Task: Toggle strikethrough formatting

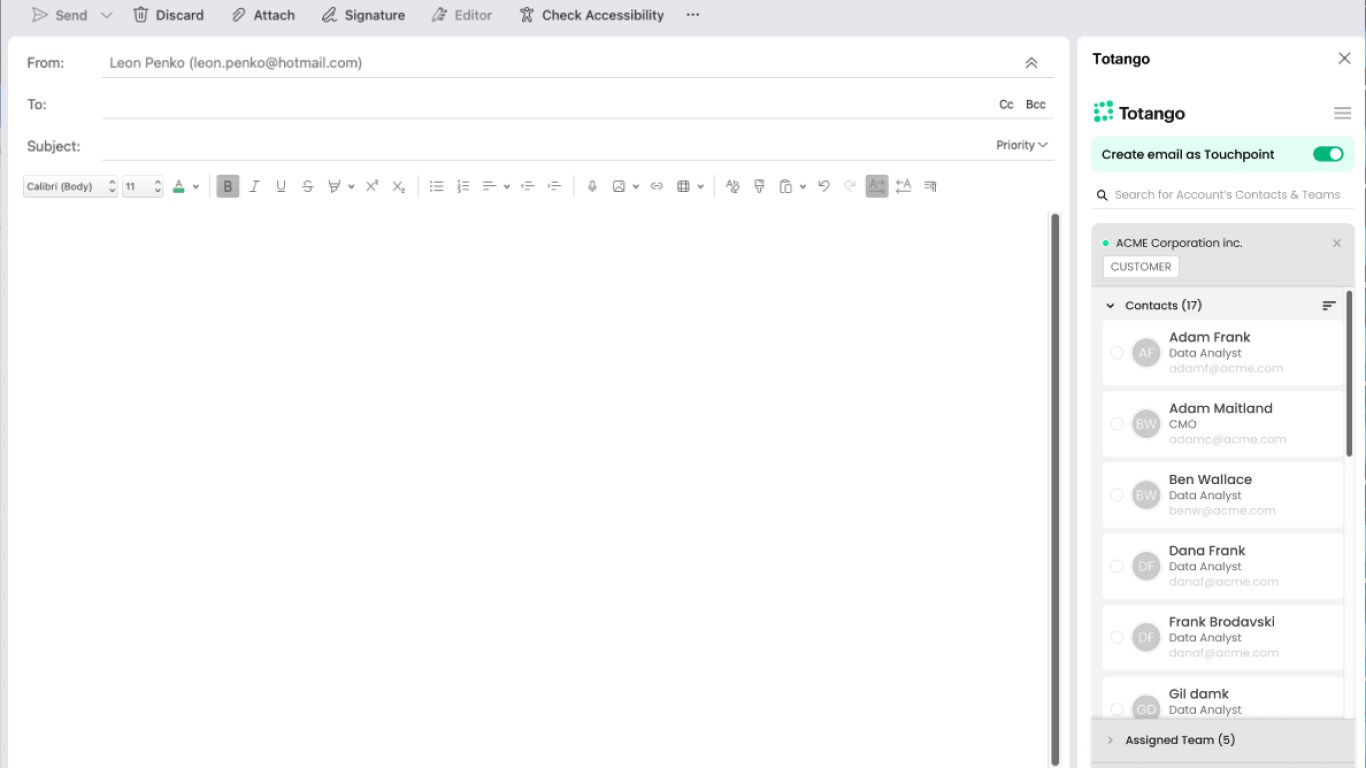Action: tap(308, 186)
